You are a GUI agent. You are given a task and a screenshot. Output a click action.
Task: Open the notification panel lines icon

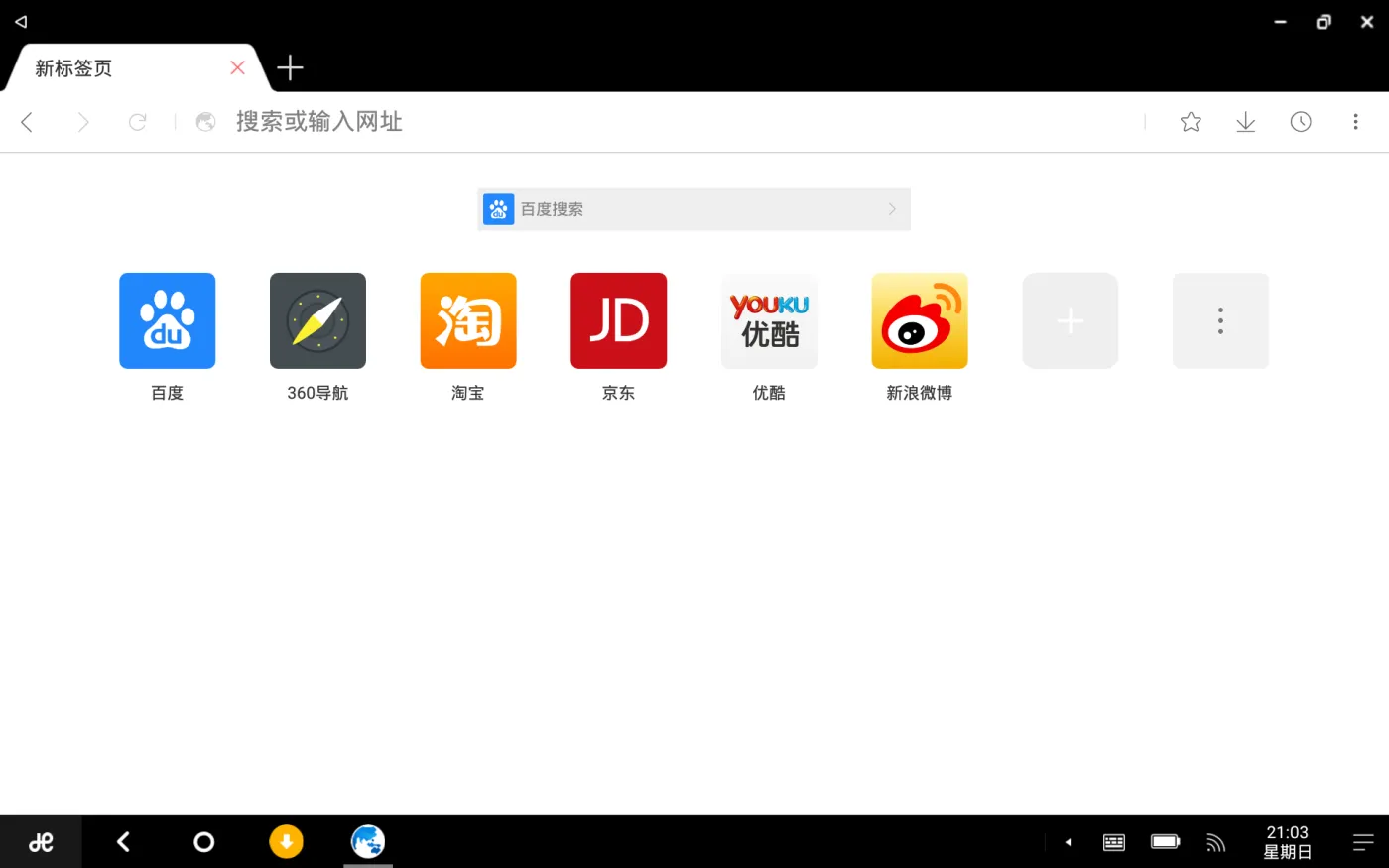tap(1364, 842)
